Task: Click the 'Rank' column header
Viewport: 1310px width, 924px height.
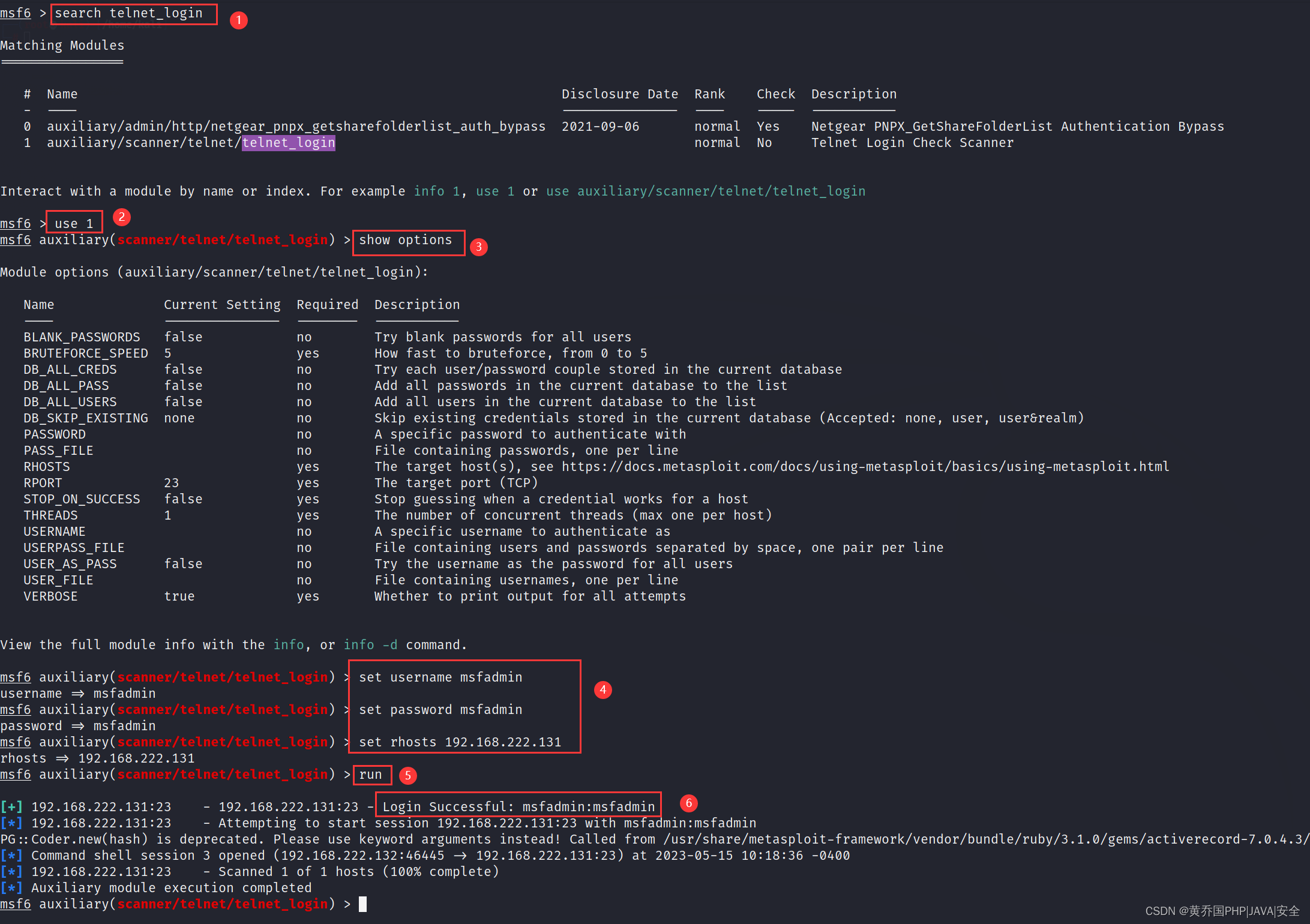Action: click(x=710, y=94)
